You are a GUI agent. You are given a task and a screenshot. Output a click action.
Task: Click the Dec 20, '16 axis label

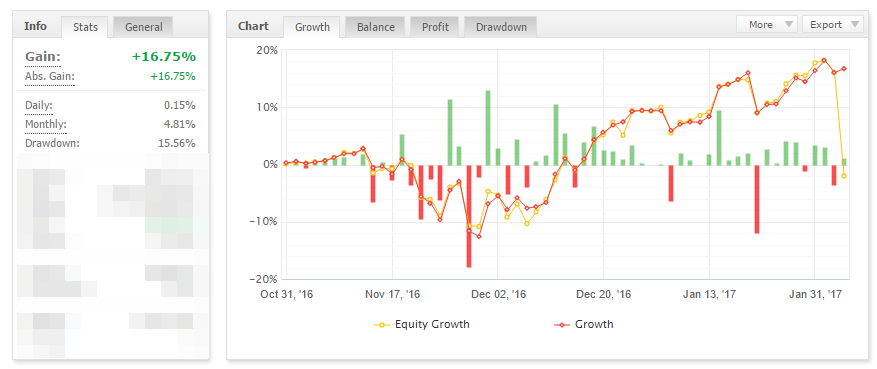603,295
